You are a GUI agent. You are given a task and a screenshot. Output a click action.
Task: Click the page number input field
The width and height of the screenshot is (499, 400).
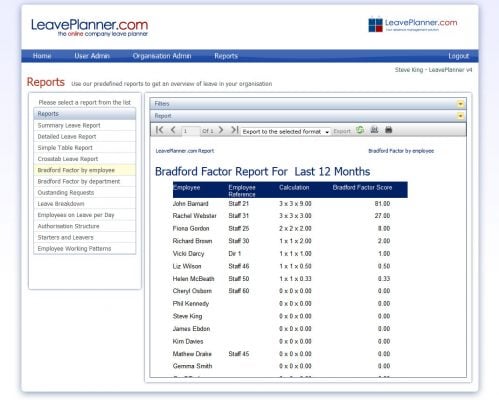pos(191,131)
